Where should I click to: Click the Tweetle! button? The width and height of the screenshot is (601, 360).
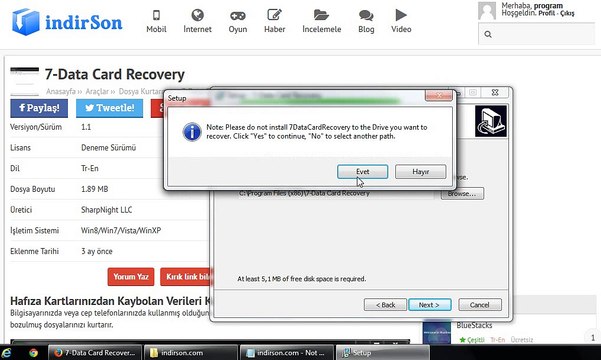pos(110,108)
